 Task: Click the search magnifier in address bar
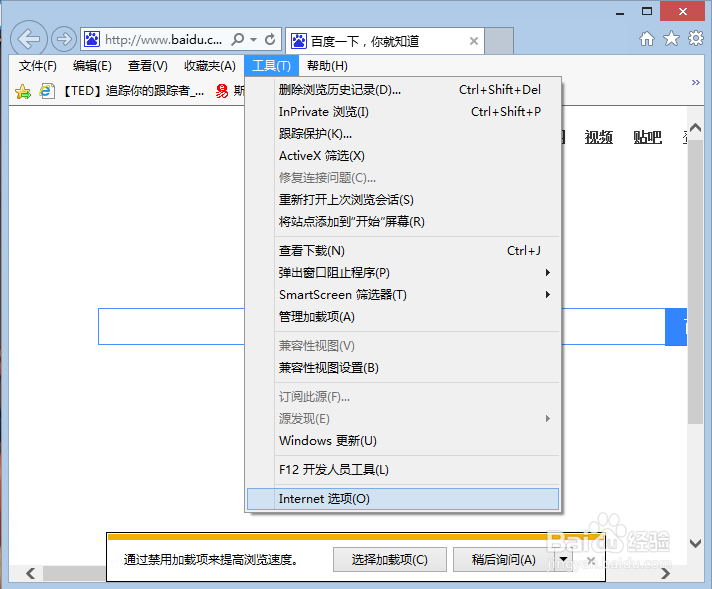(x=237, y=40)
